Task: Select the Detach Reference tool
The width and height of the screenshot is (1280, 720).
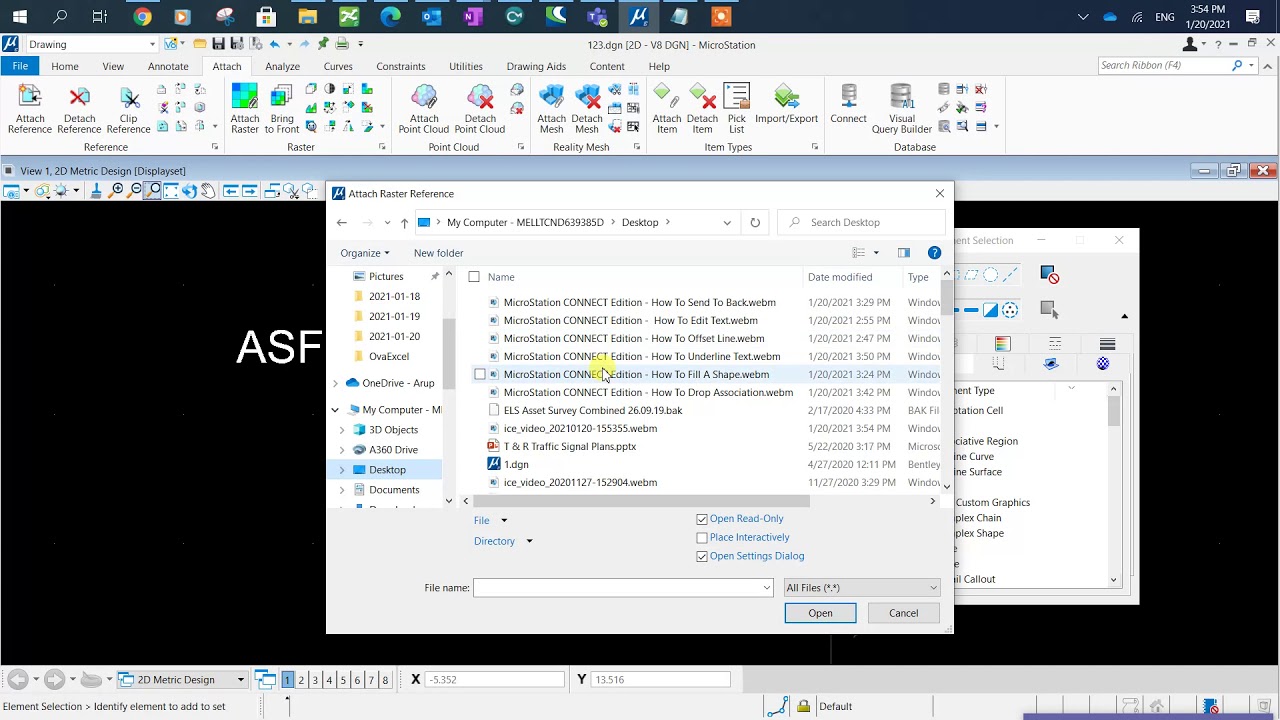Action: tap(79, 109)
